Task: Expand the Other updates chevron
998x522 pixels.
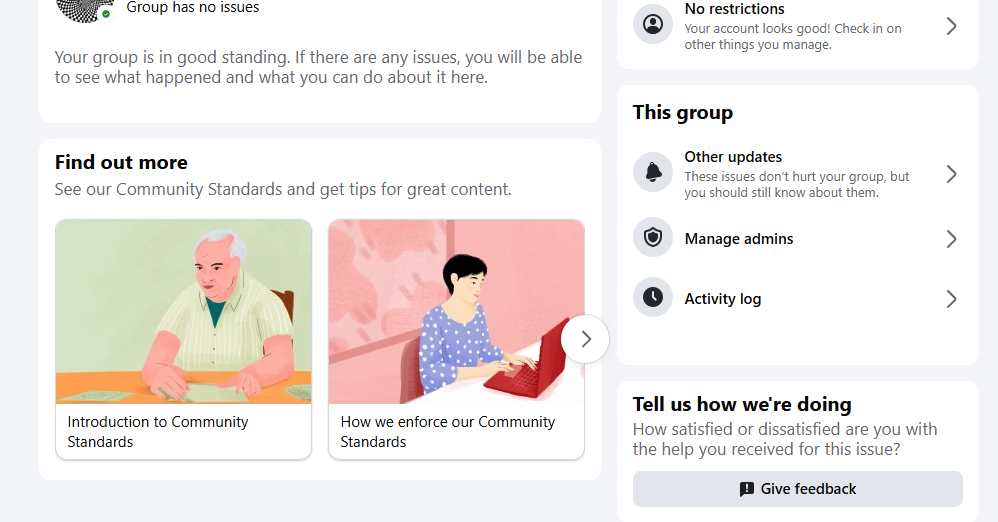Action: coord(951,174)
